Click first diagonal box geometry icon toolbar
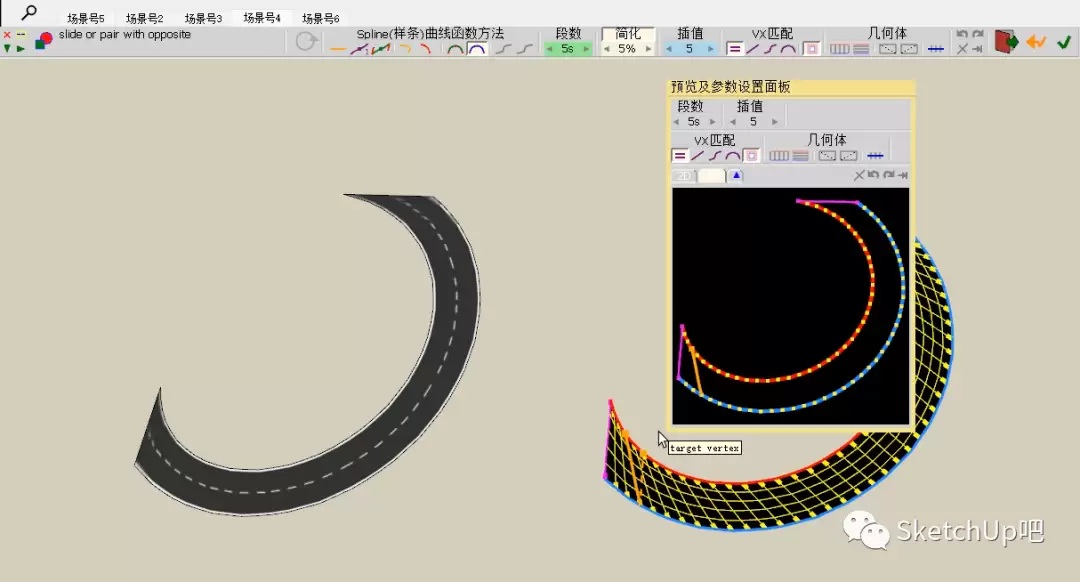This screenshot has width=1080, height=582. (888, 49)
